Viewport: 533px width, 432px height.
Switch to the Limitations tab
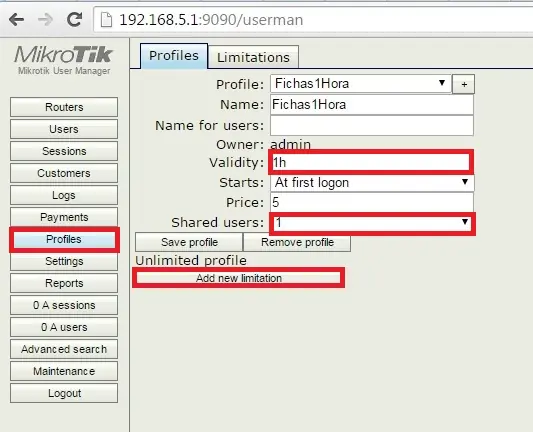[x=253, y=57]
